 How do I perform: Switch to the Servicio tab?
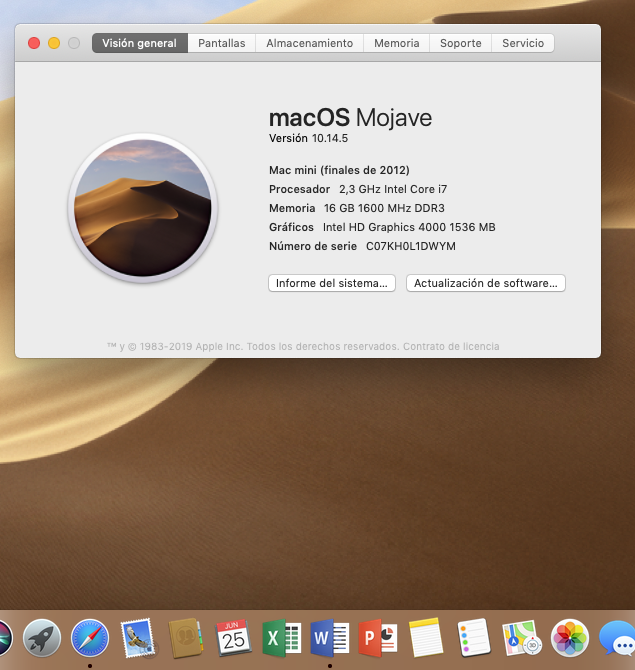[x=523, y=43]
